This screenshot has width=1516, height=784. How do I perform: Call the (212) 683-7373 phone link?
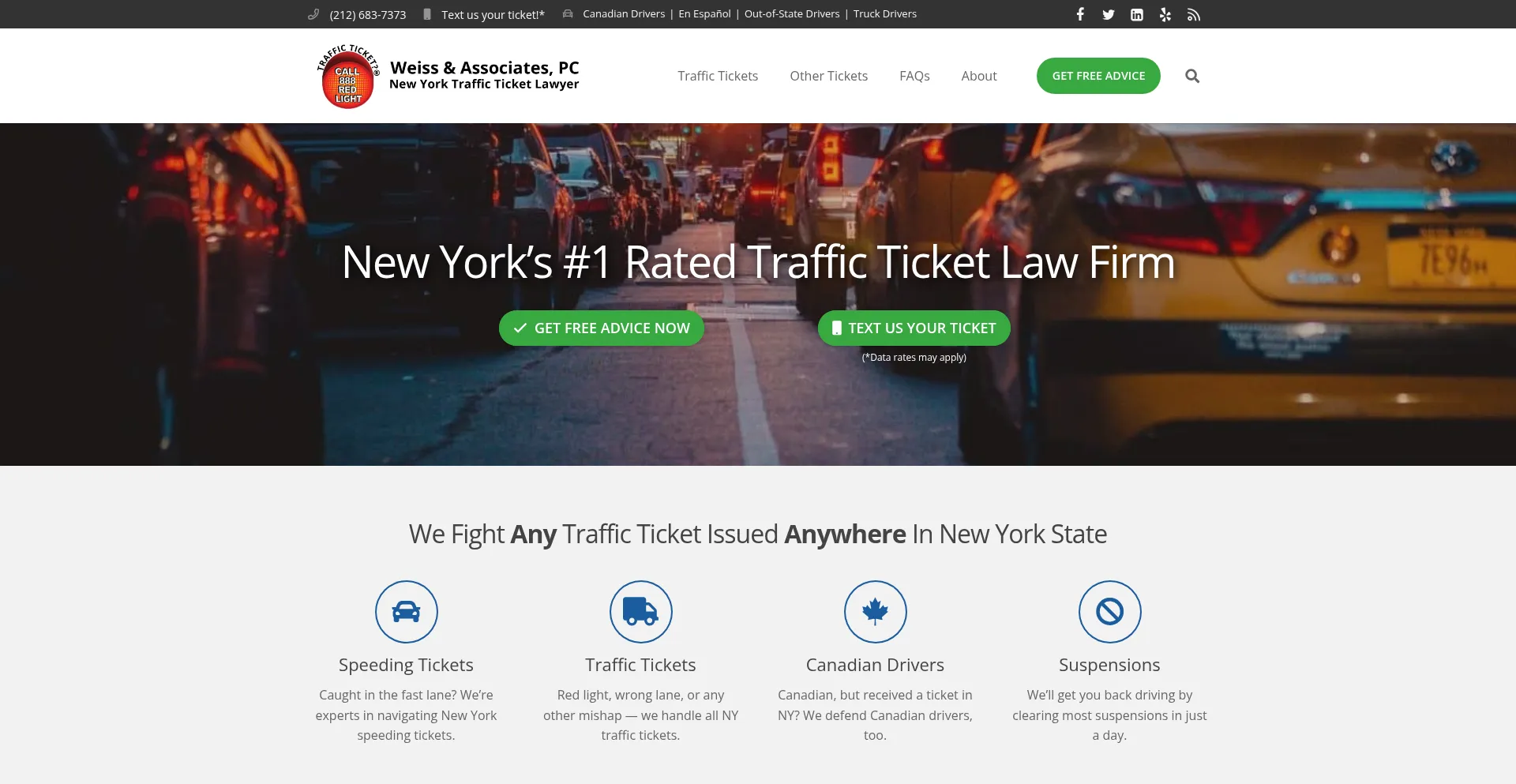pyautogui.click(x=368, y=14)
